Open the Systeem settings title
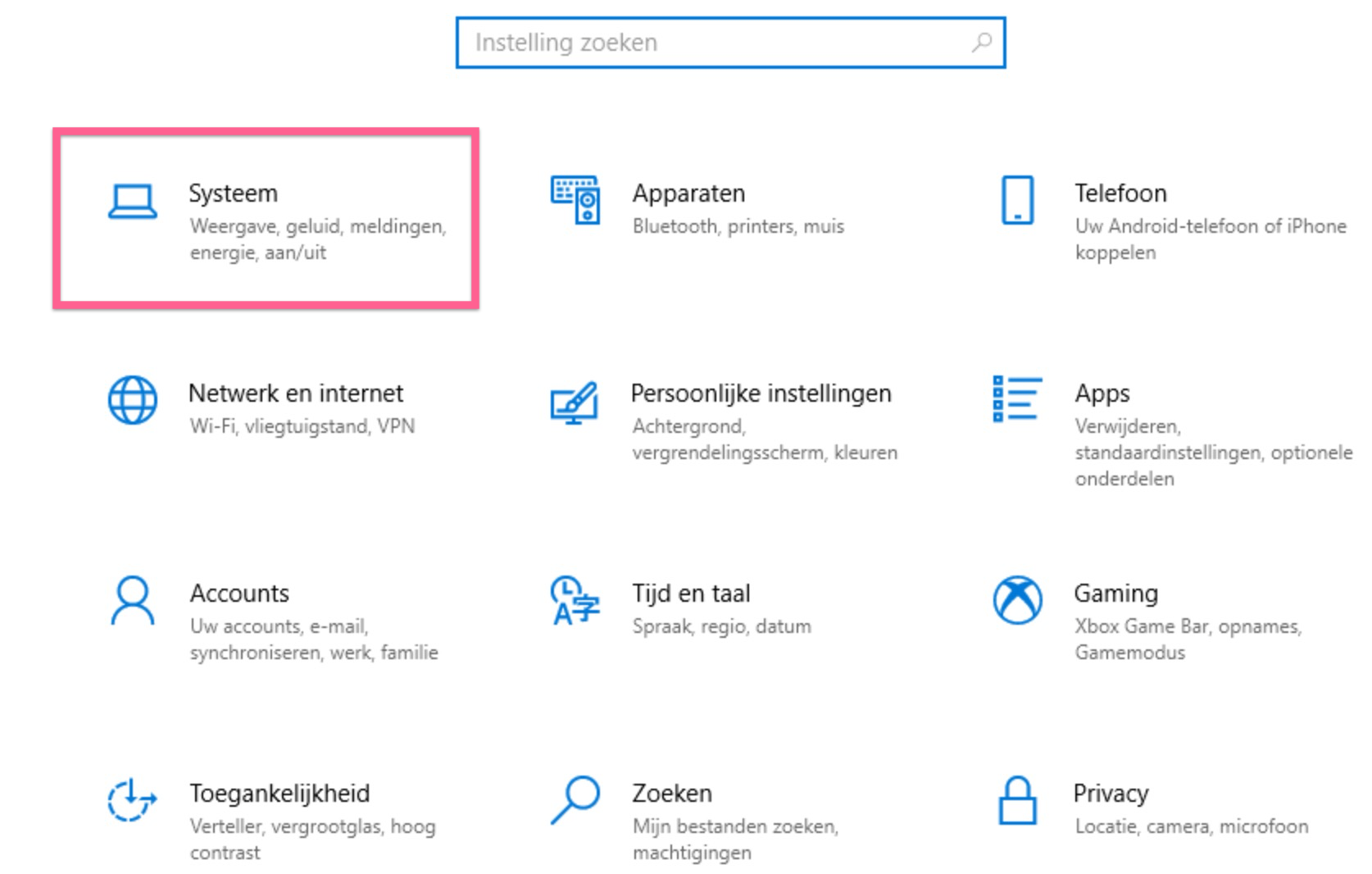Viewport: 1372px width, 874px height. (234, 193)
